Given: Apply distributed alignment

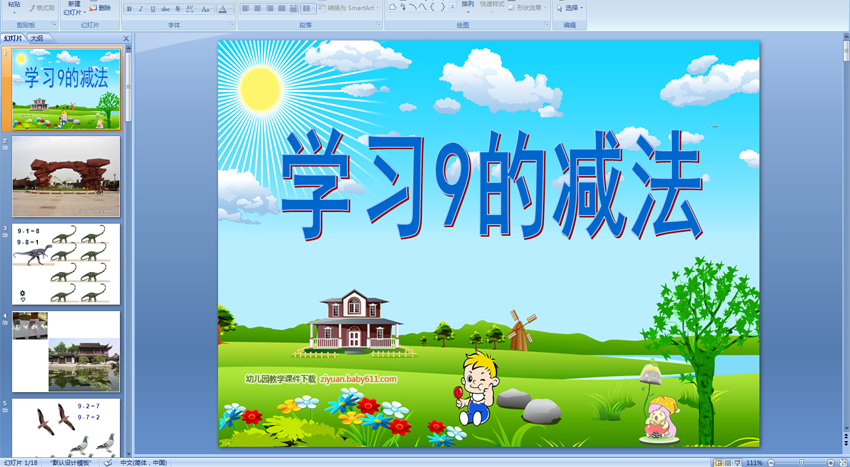Looking at the screenshot, I should point(293,9).
